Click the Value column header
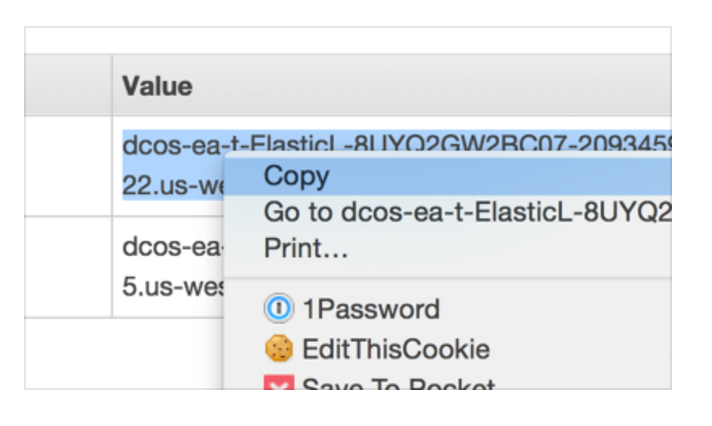Screen dimensions: 712x426 (x=157, y=86)
